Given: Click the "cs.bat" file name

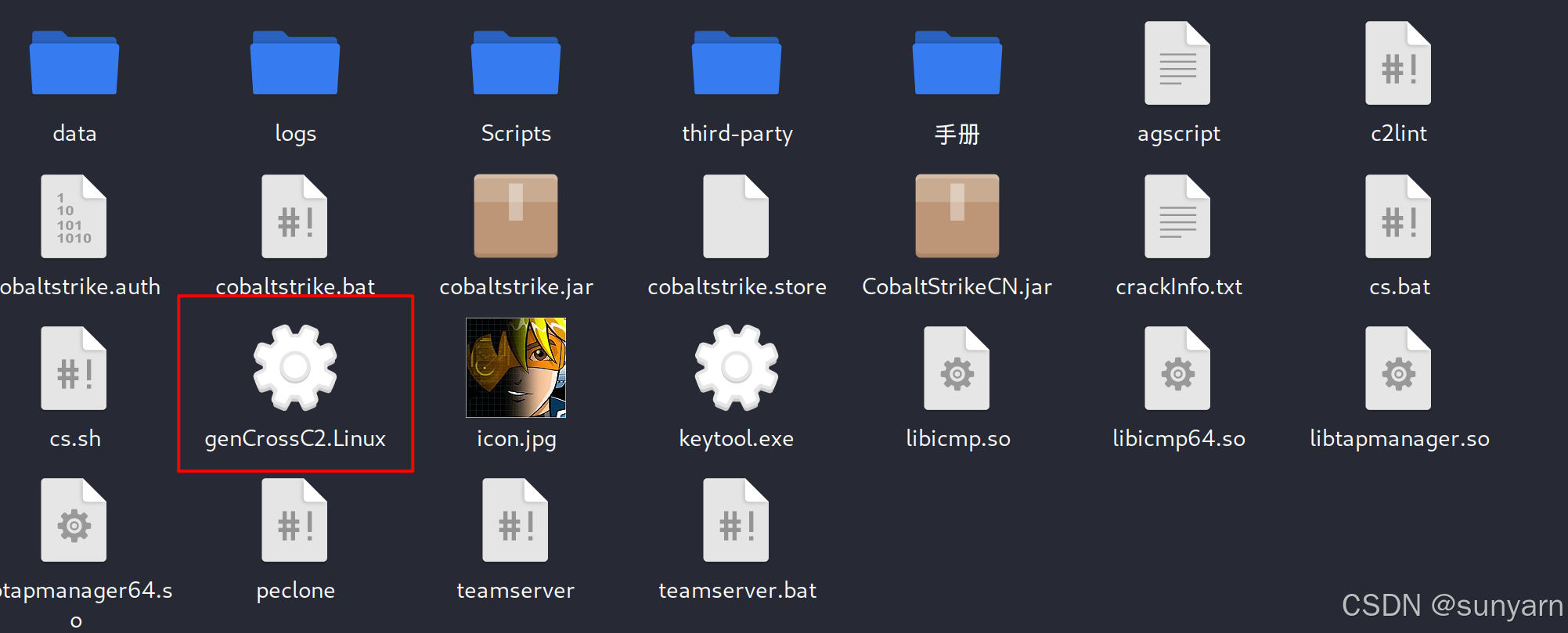Looking at the screenshot, I should [1399, 287].
